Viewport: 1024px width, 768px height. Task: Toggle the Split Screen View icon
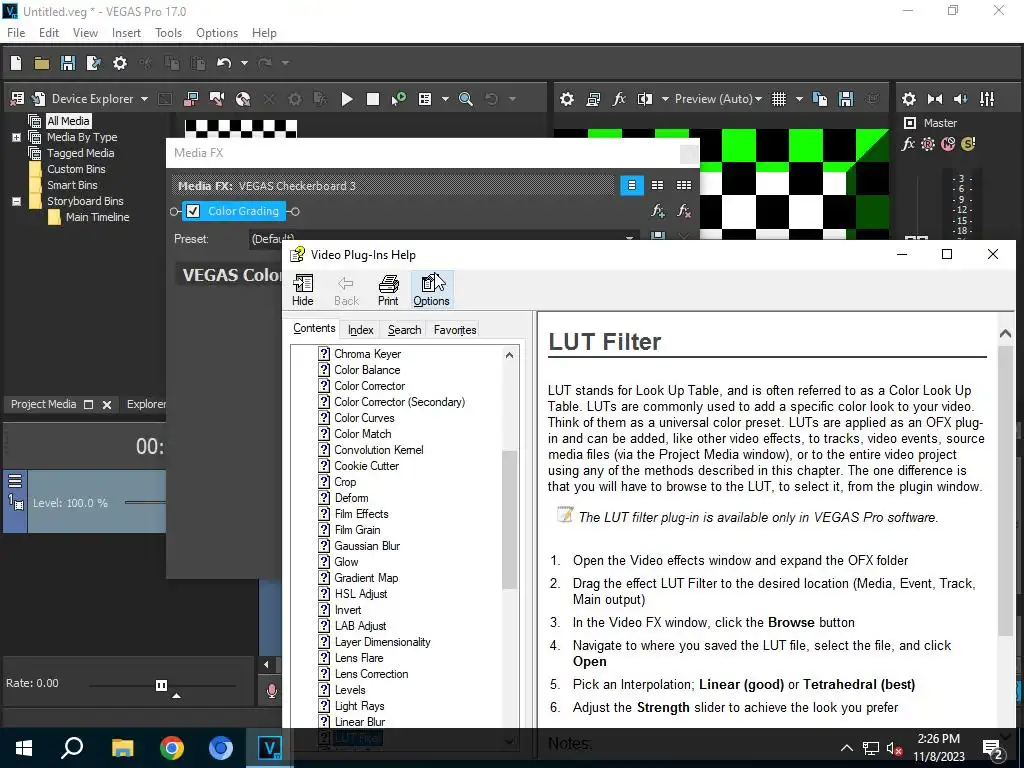(x=645, y=99)
